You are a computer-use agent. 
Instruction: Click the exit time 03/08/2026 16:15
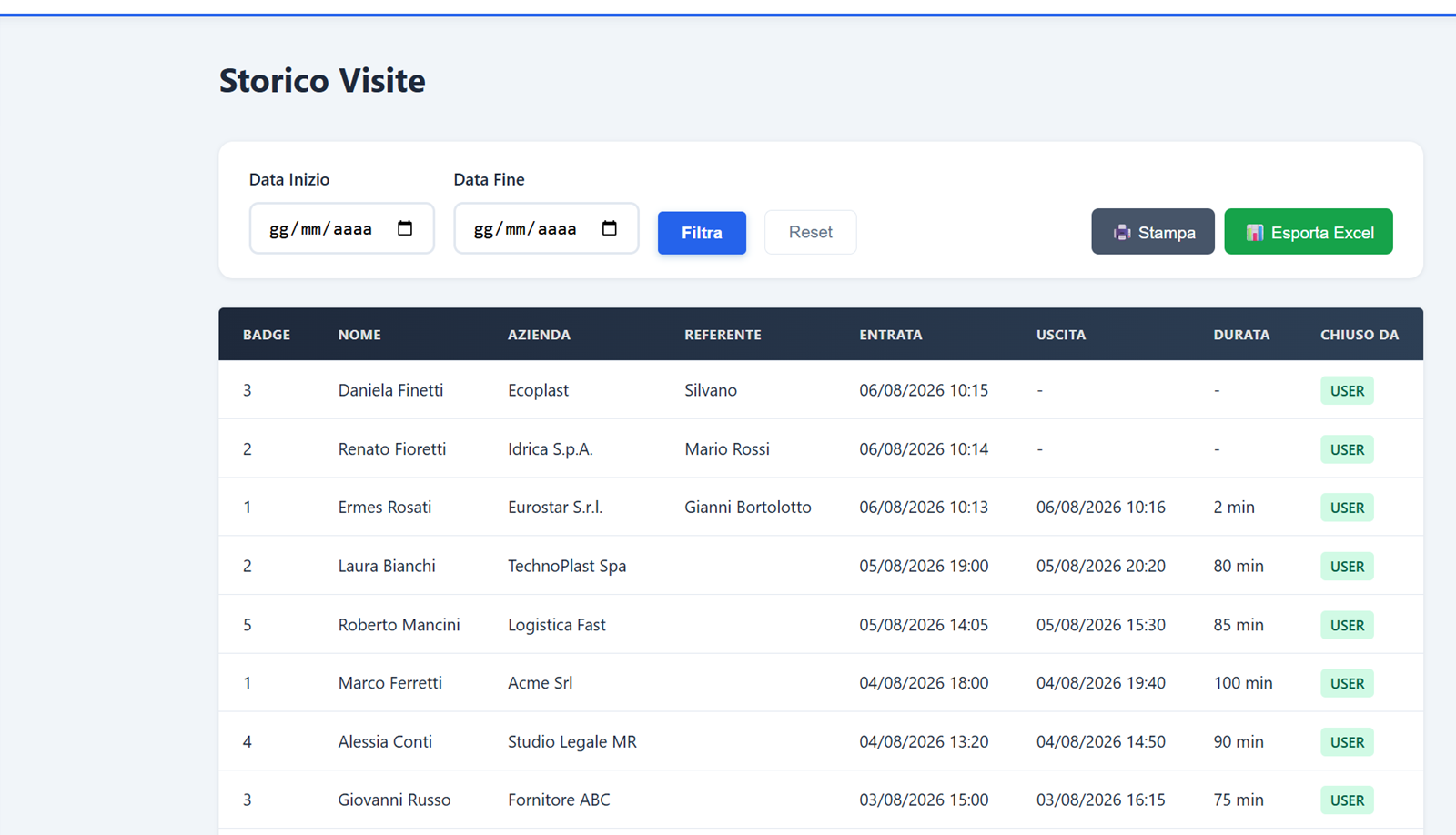coord(1101,800)
